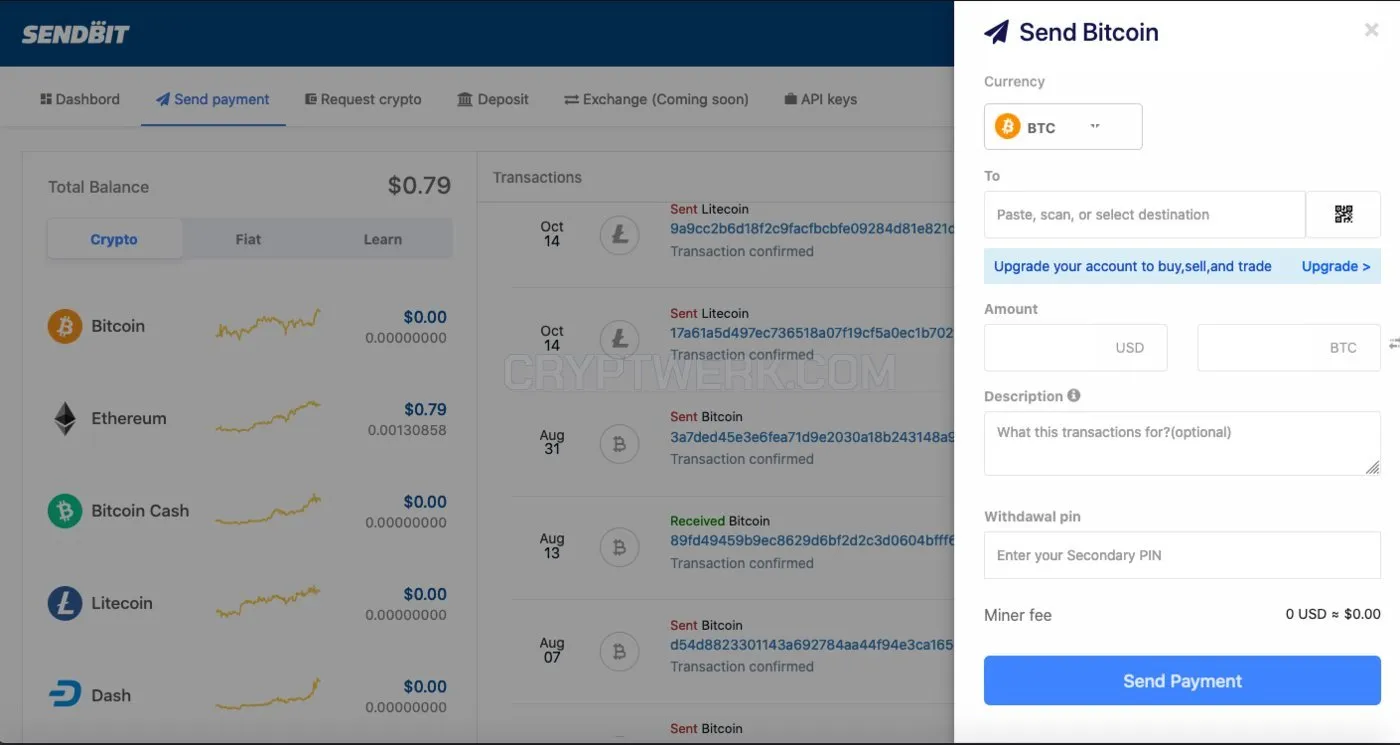Click Litecoin icon of 17a61a5d transaction

pos(619,340)
